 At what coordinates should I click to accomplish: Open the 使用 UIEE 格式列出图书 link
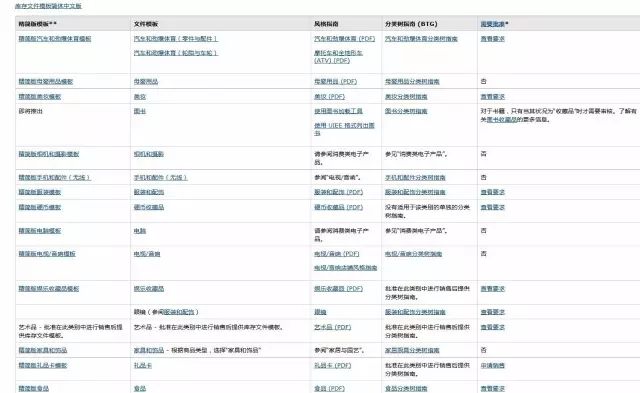click(x=344, y=129)
